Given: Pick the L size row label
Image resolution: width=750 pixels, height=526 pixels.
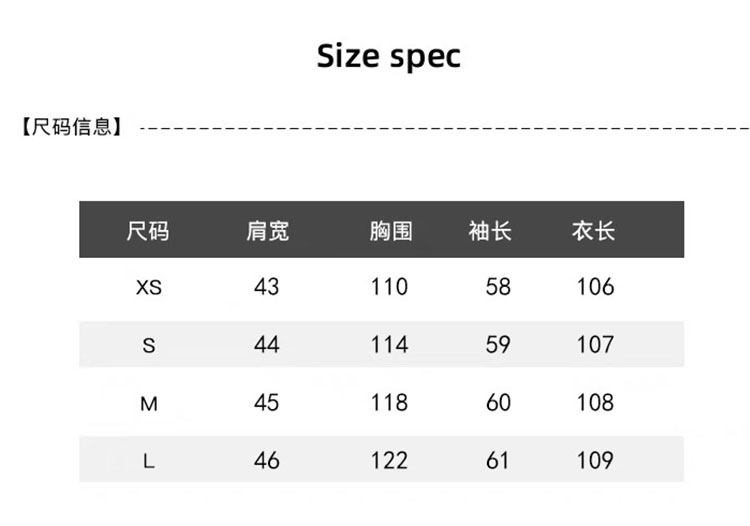Looking at the screenshot, I should coord(149,461).
